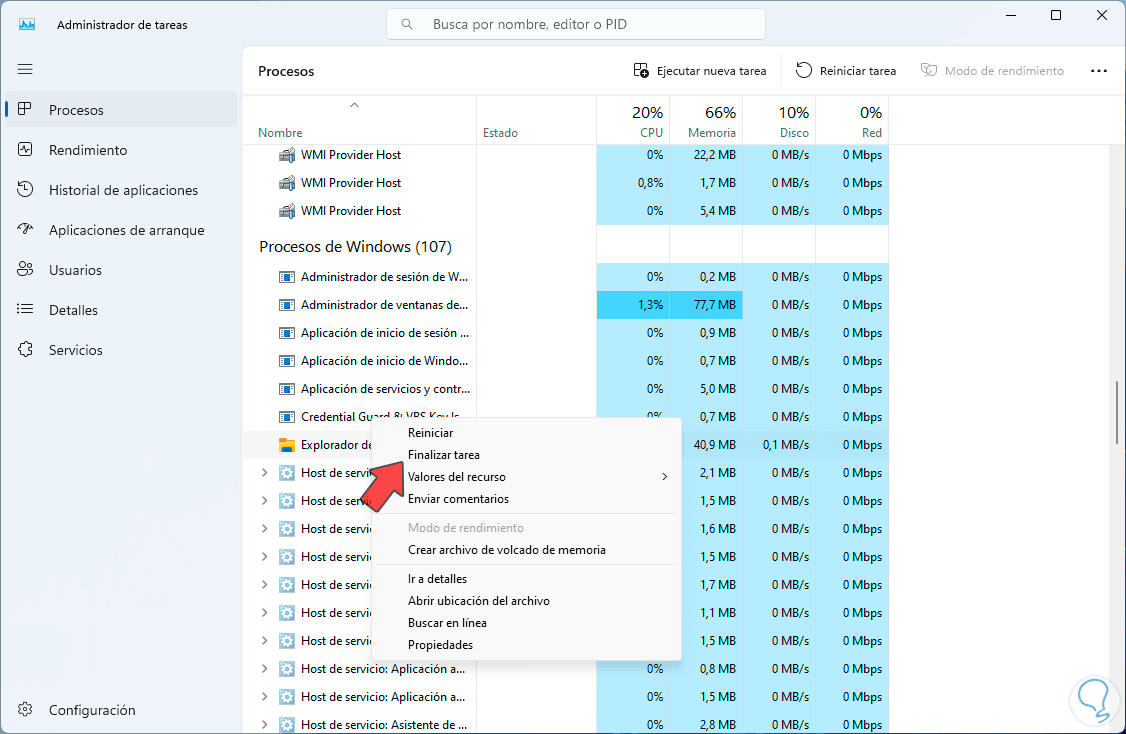
Task: Open Propiedades from context menu
Action: pos(440,645)
